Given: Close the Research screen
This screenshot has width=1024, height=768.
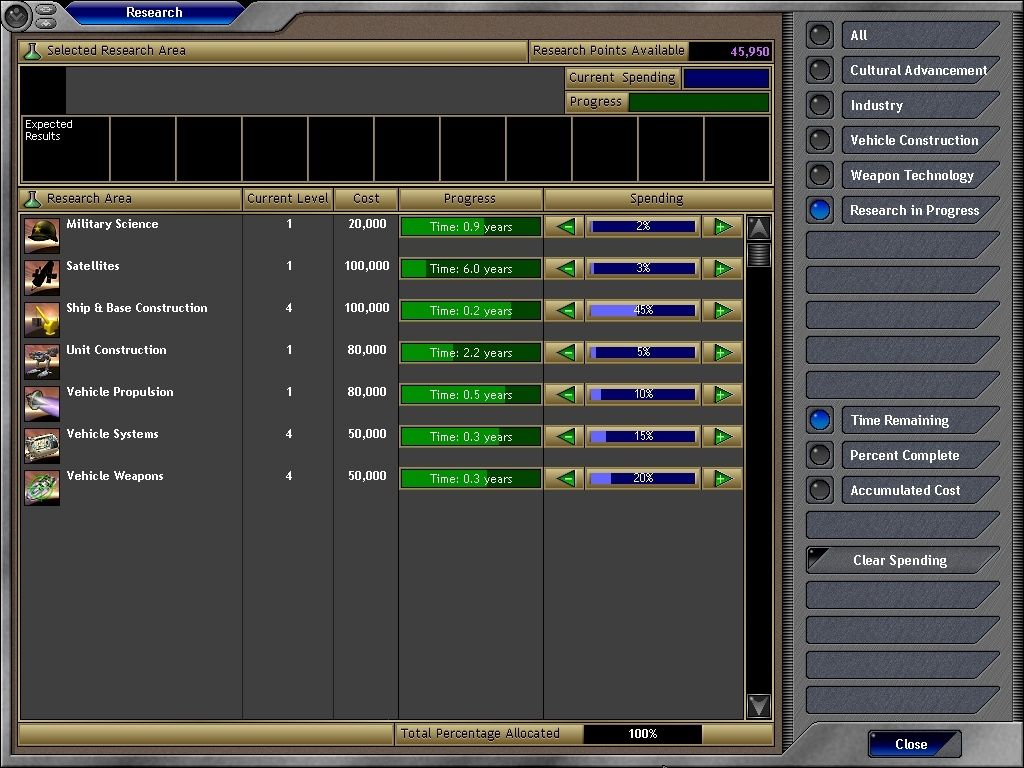Looking at the screenshot, I should [912, 744].
